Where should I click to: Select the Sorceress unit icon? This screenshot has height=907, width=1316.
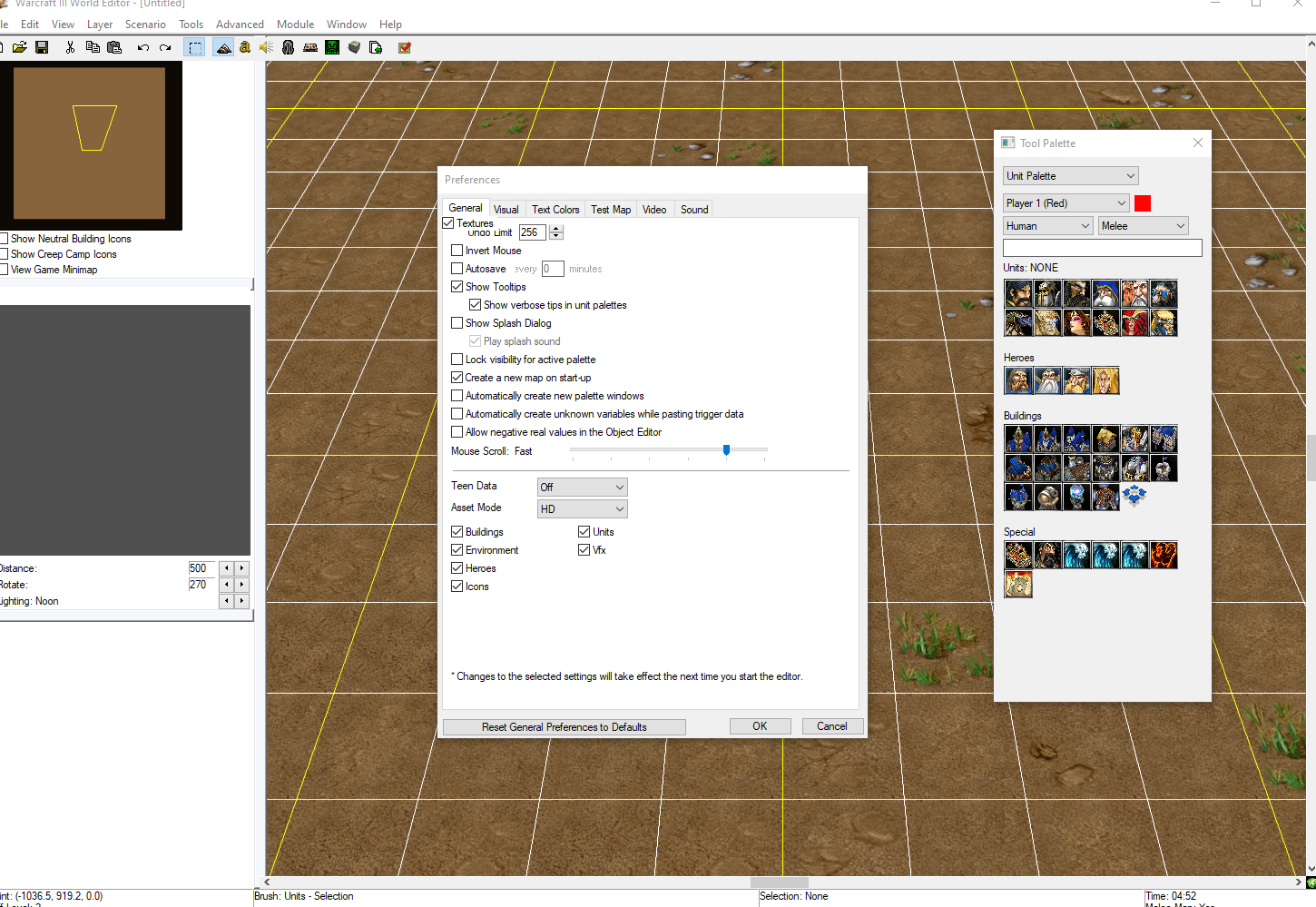point(1076,322)
